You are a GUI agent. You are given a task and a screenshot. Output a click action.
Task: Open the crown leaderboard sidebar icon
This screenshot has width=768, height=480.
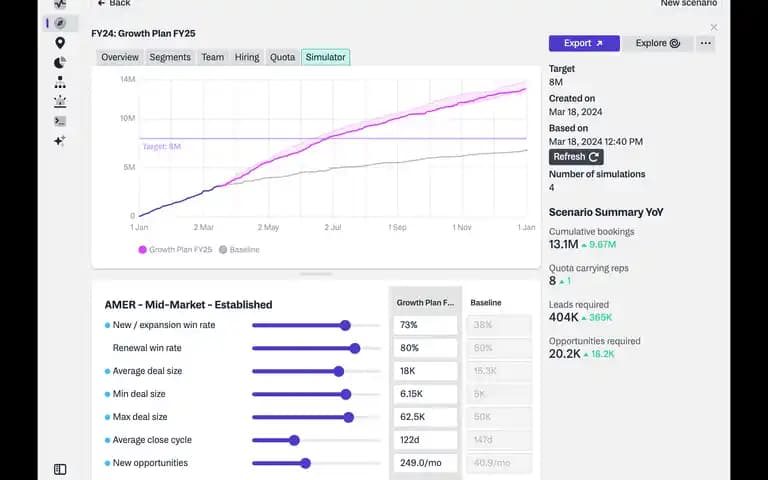pyautogui.click(x=60, y=101)
